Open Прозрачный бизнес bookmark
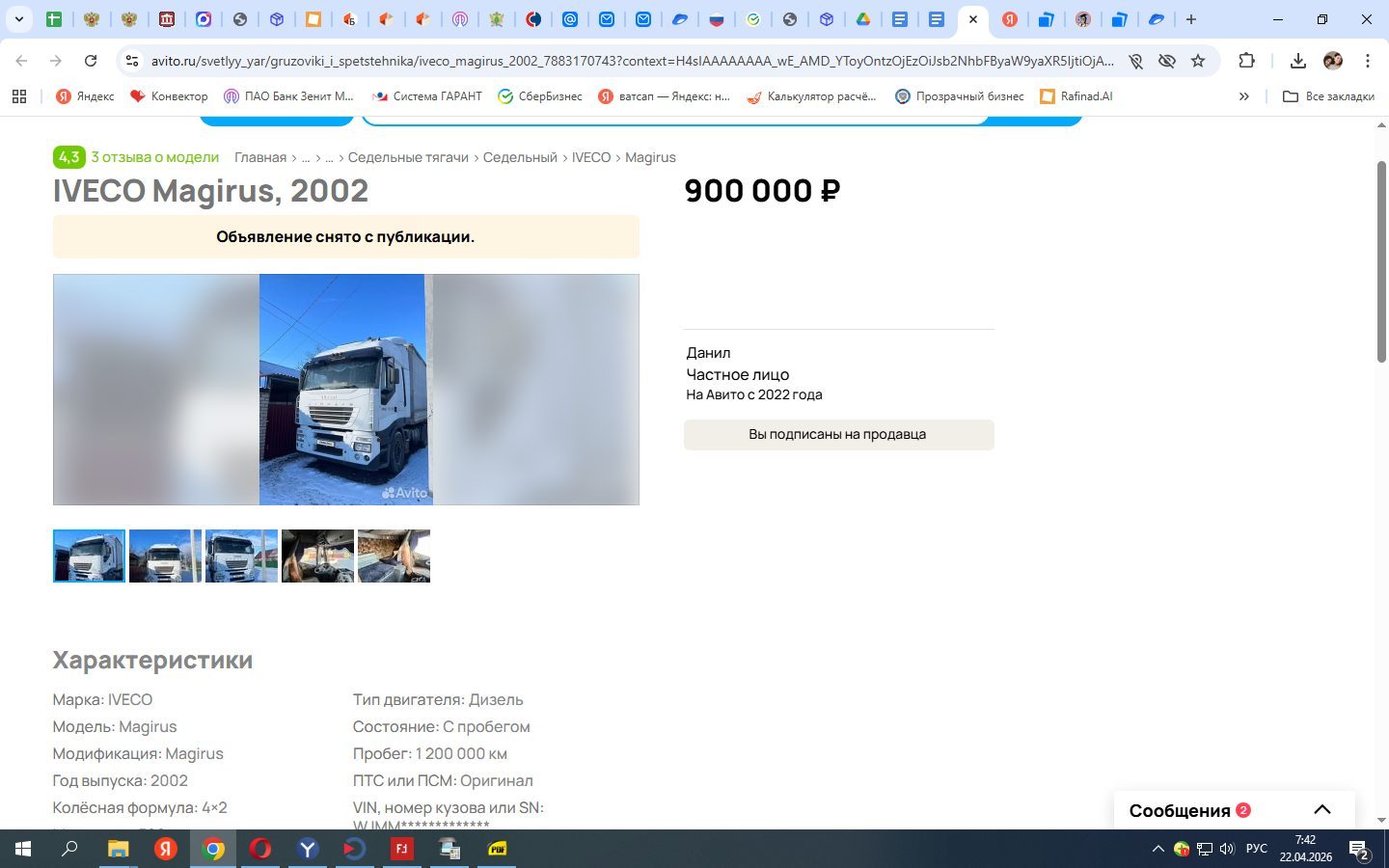 tap(960, 96)
